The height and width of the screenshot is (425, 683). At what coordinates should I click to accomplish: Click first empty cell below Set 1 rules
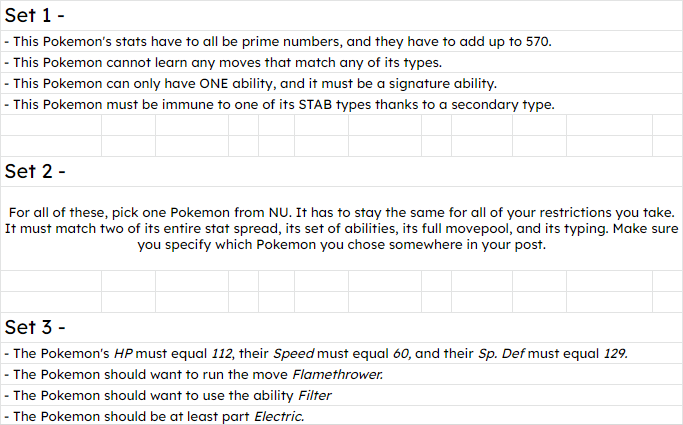click(x=51, y=125)
